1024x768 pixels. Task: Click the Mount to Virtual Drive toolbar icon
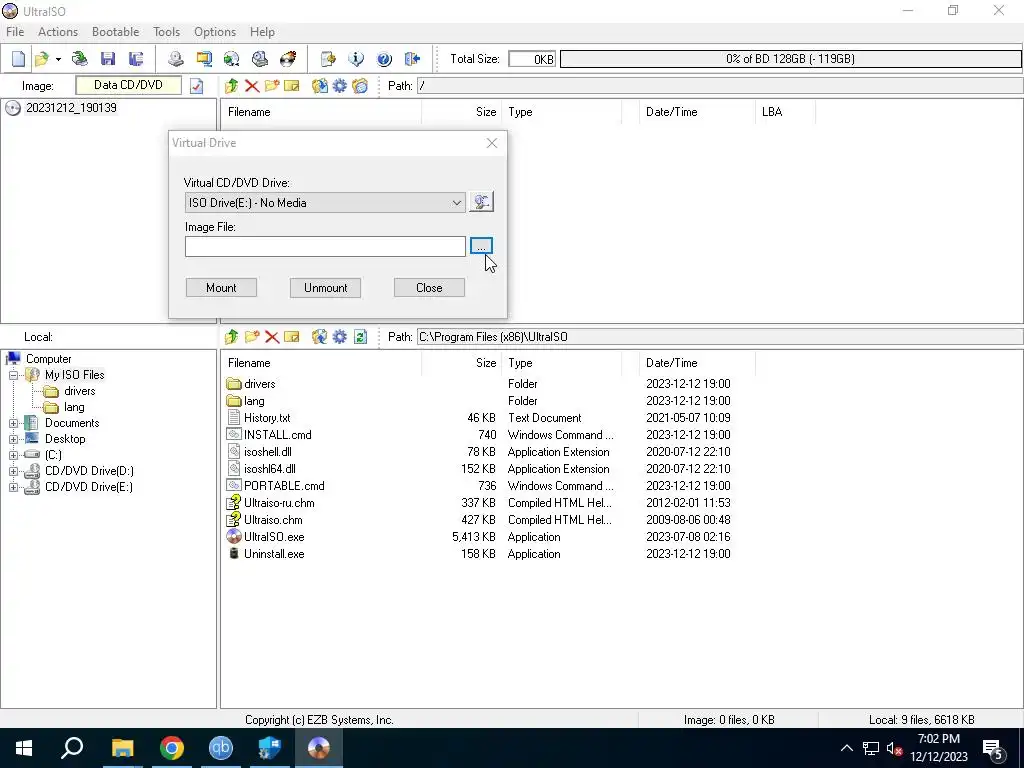[x=260, y=59]
